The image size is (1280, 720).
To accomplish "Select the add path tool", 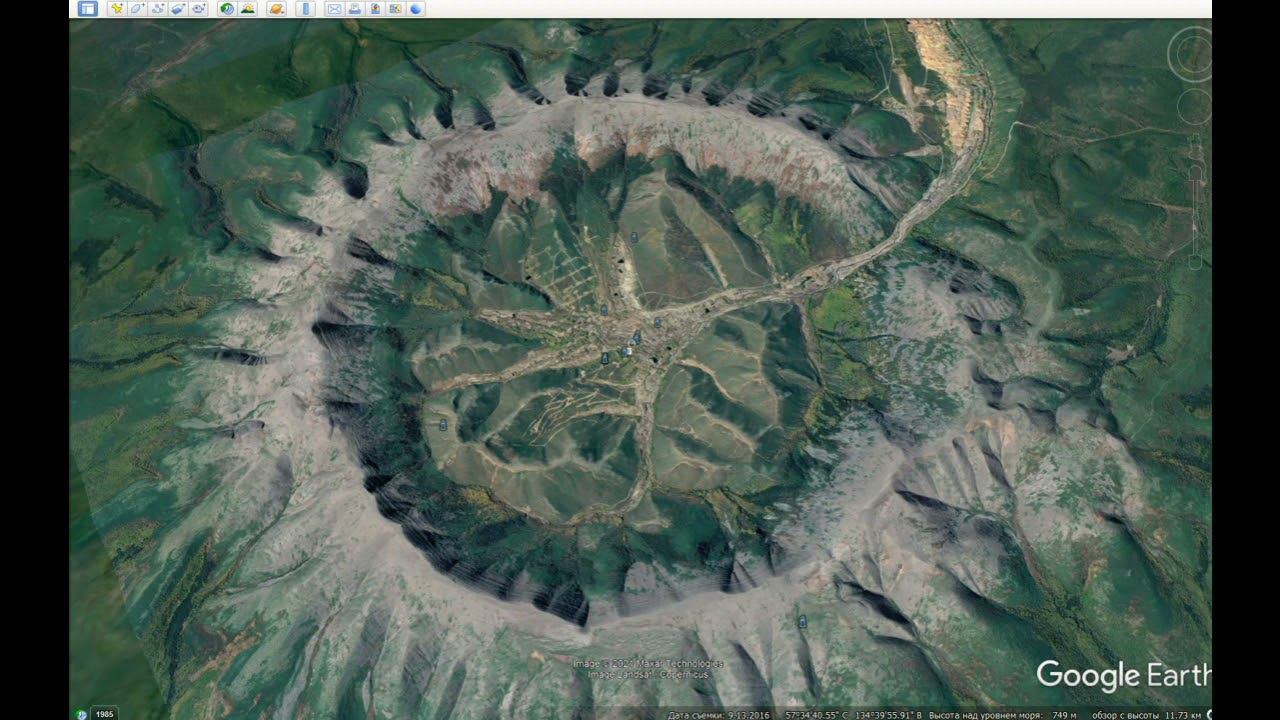I will click(158, 9).
